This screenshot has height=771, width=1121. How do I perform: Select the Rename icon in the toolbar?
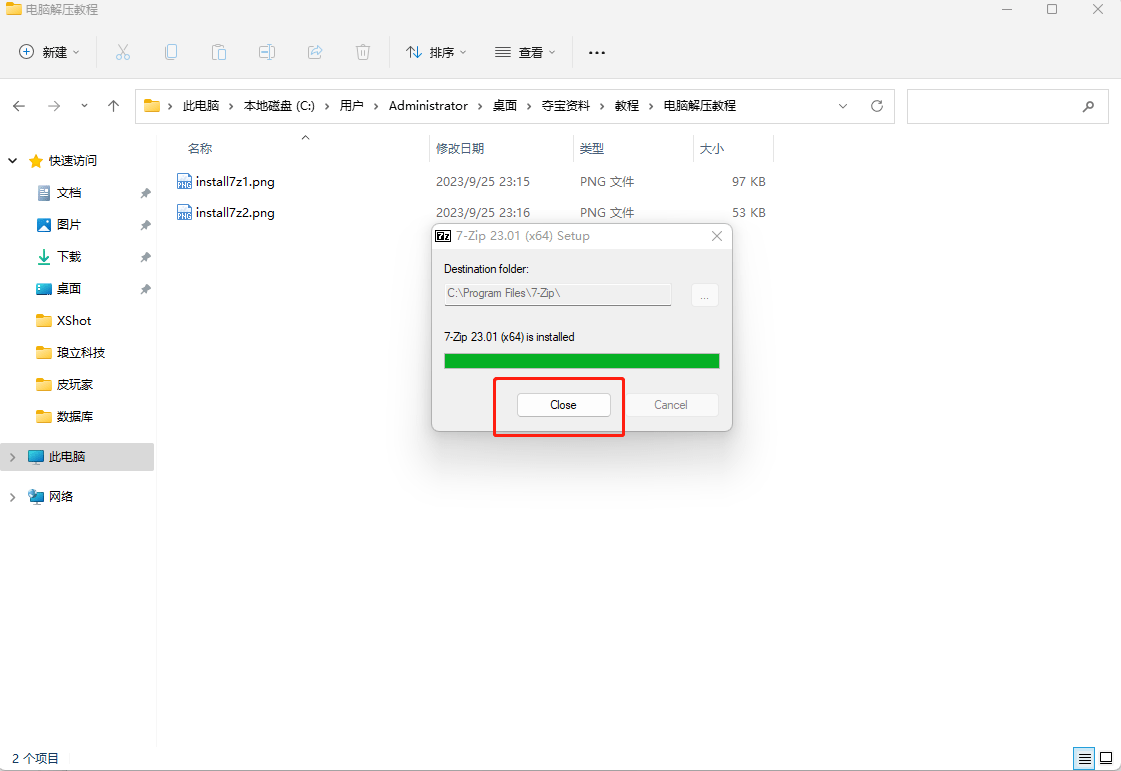(266, 52)
